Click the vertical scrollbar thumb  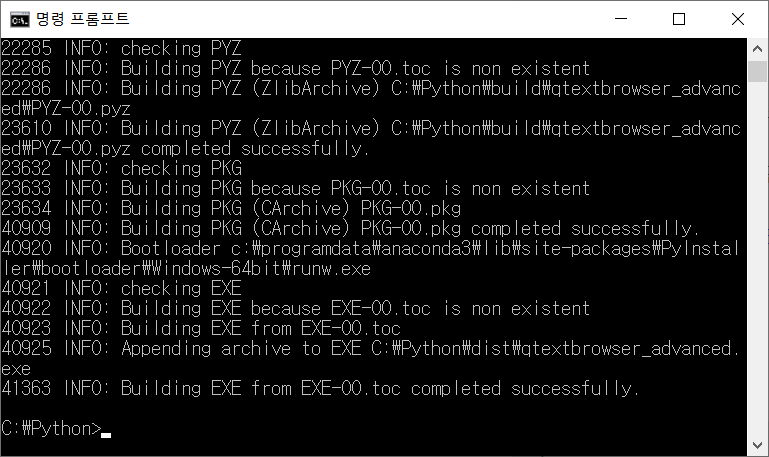pyautogui.click(x=757, y=72)
